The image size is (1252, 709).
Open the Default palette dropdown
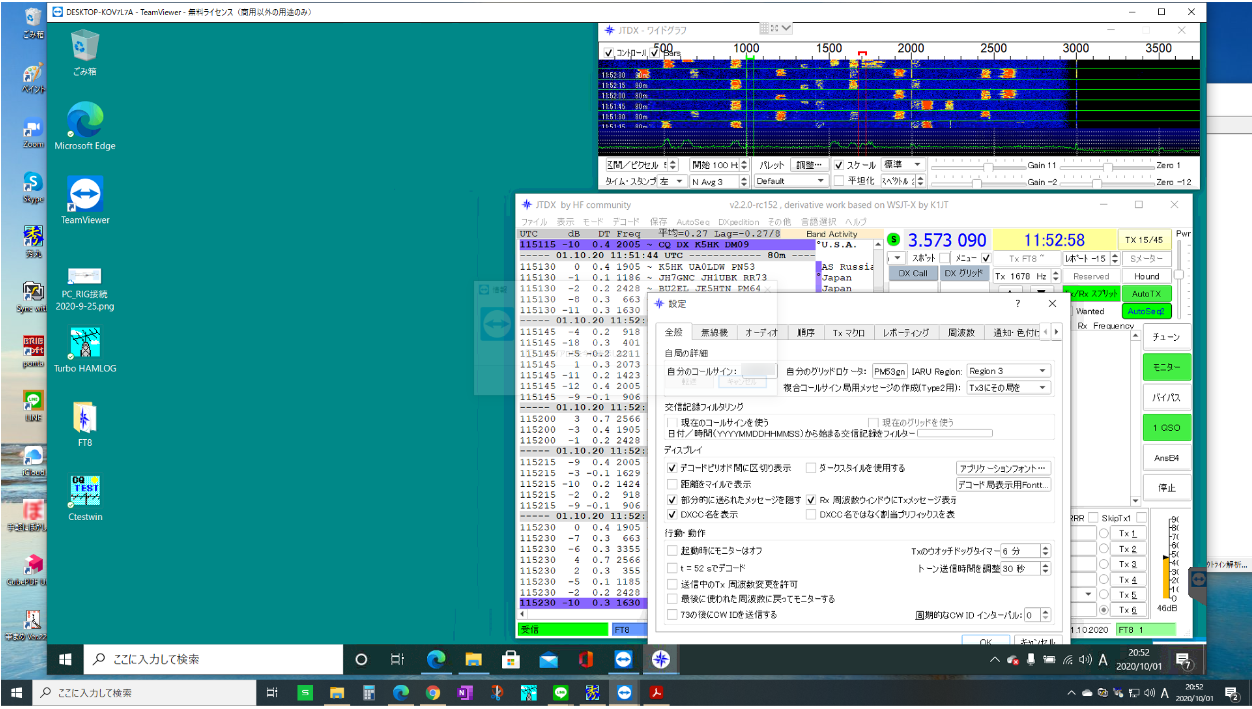point(790,181)
